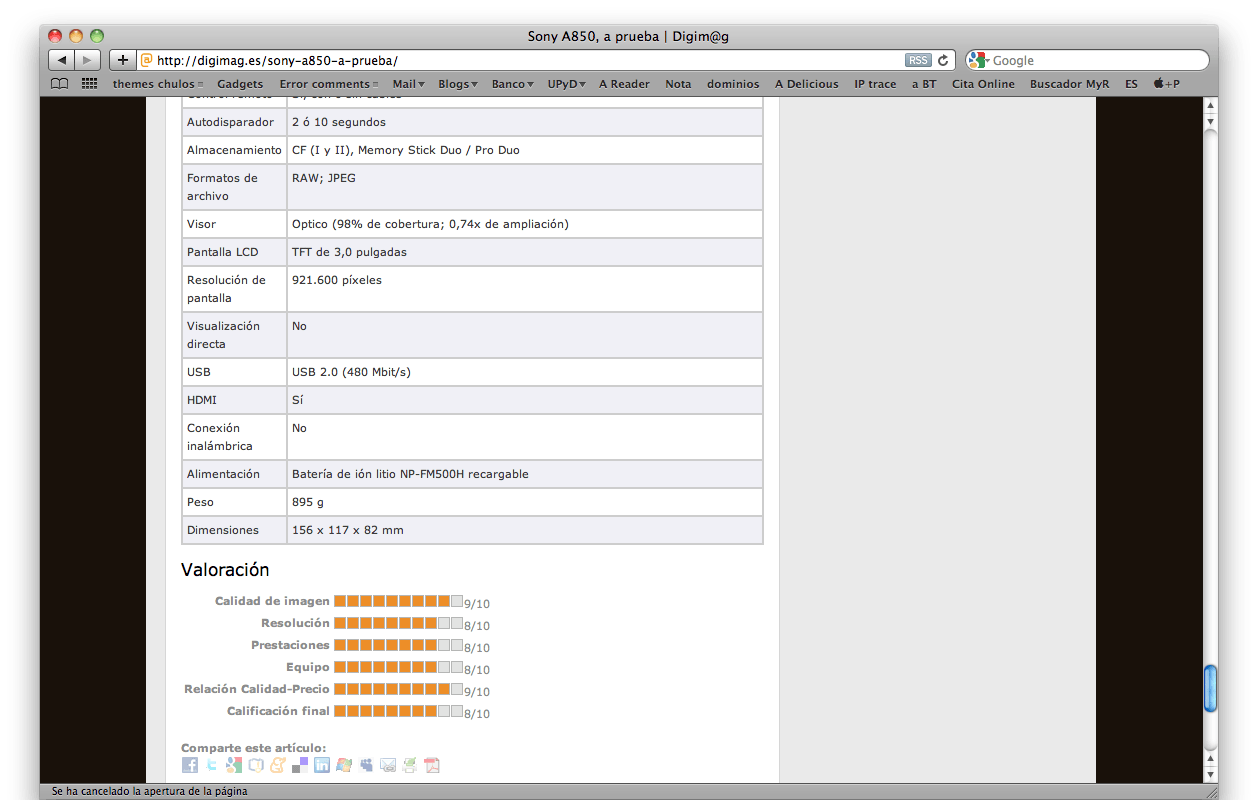This screenshot has width=1258, height=800.
Task: Click the '2 ó 10 segundos' cell
Action: point(525,122)
